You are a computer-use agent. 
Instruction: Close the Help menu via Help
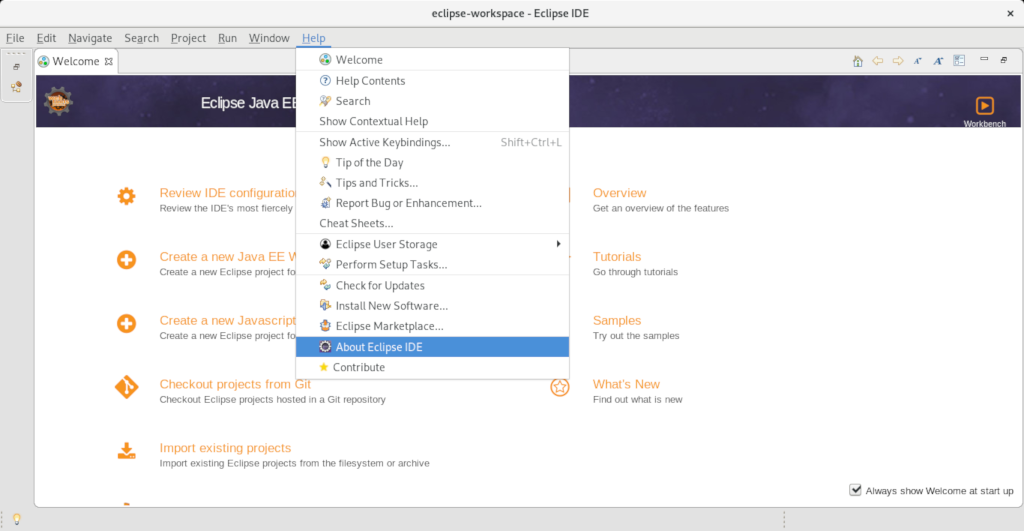pos(313,38)
